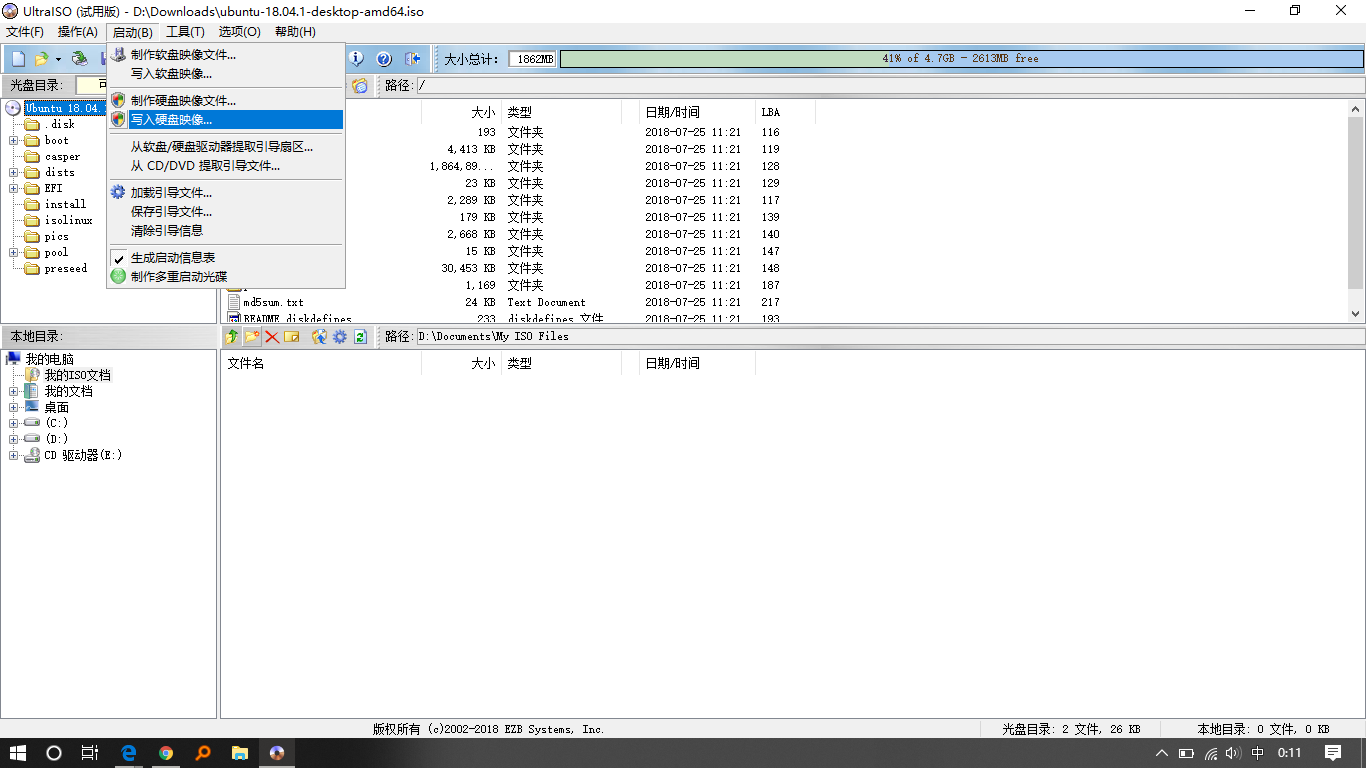Close the 启动(B) menu in menu bar
This screenshot has width=1366, height=768.
point(133,32)
